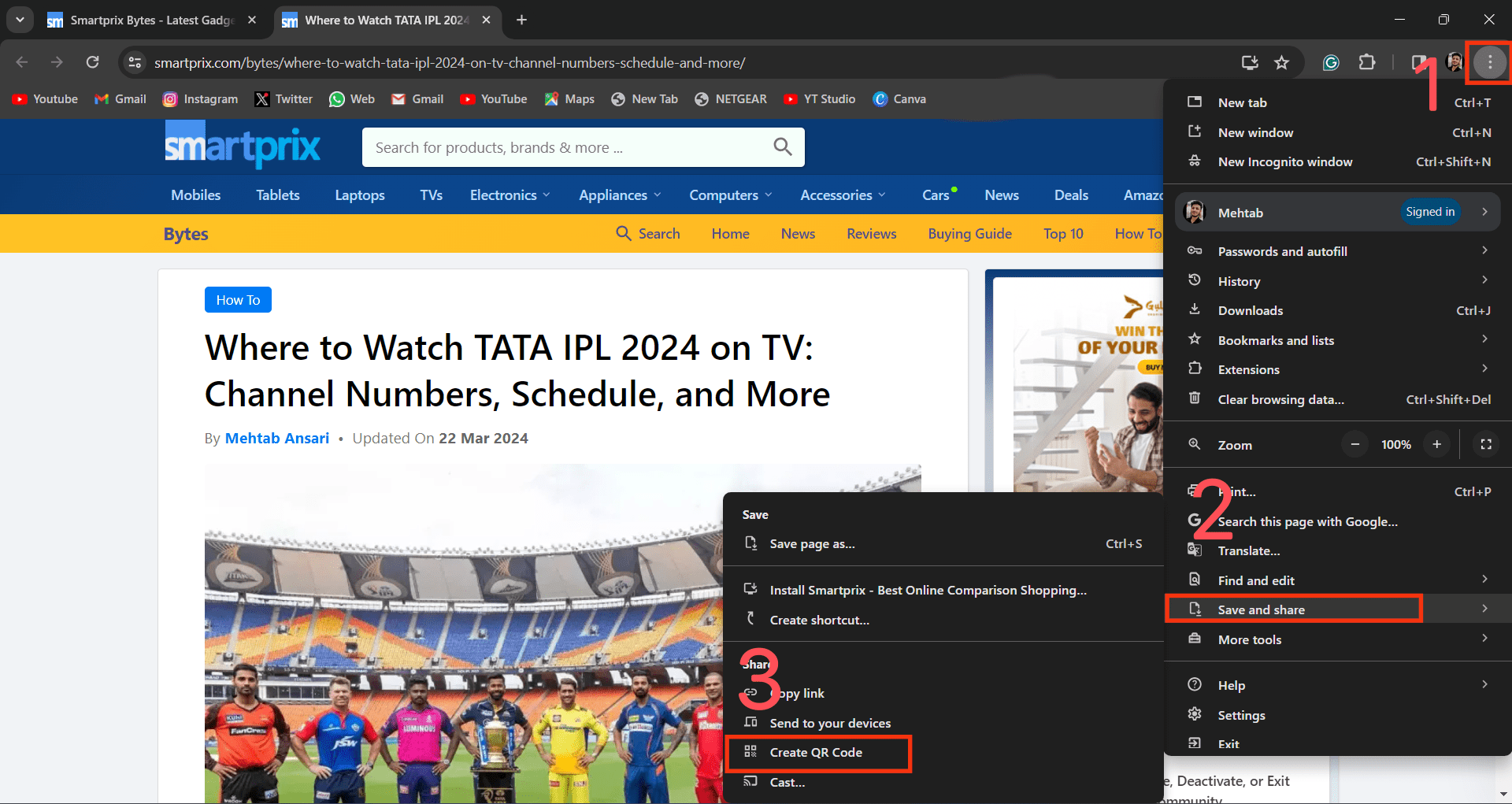Open Downloads from the menu

[x=1339, y=310]
